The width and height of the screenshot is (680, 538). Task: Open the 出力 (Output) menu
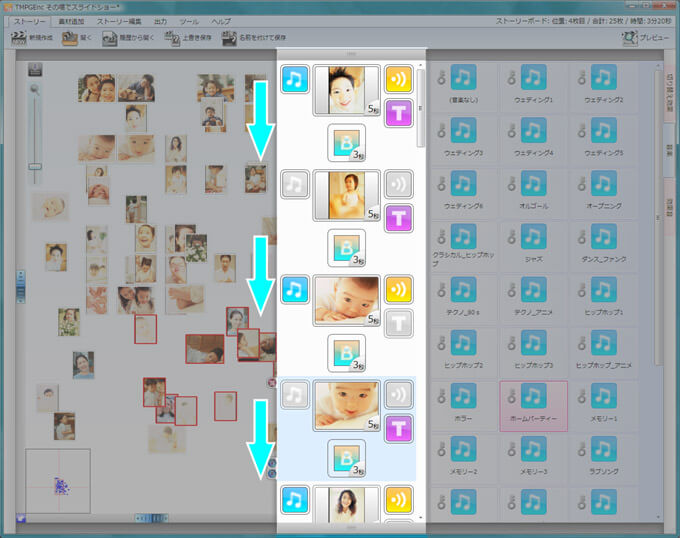pyautogui.click(x=160, y=21)
